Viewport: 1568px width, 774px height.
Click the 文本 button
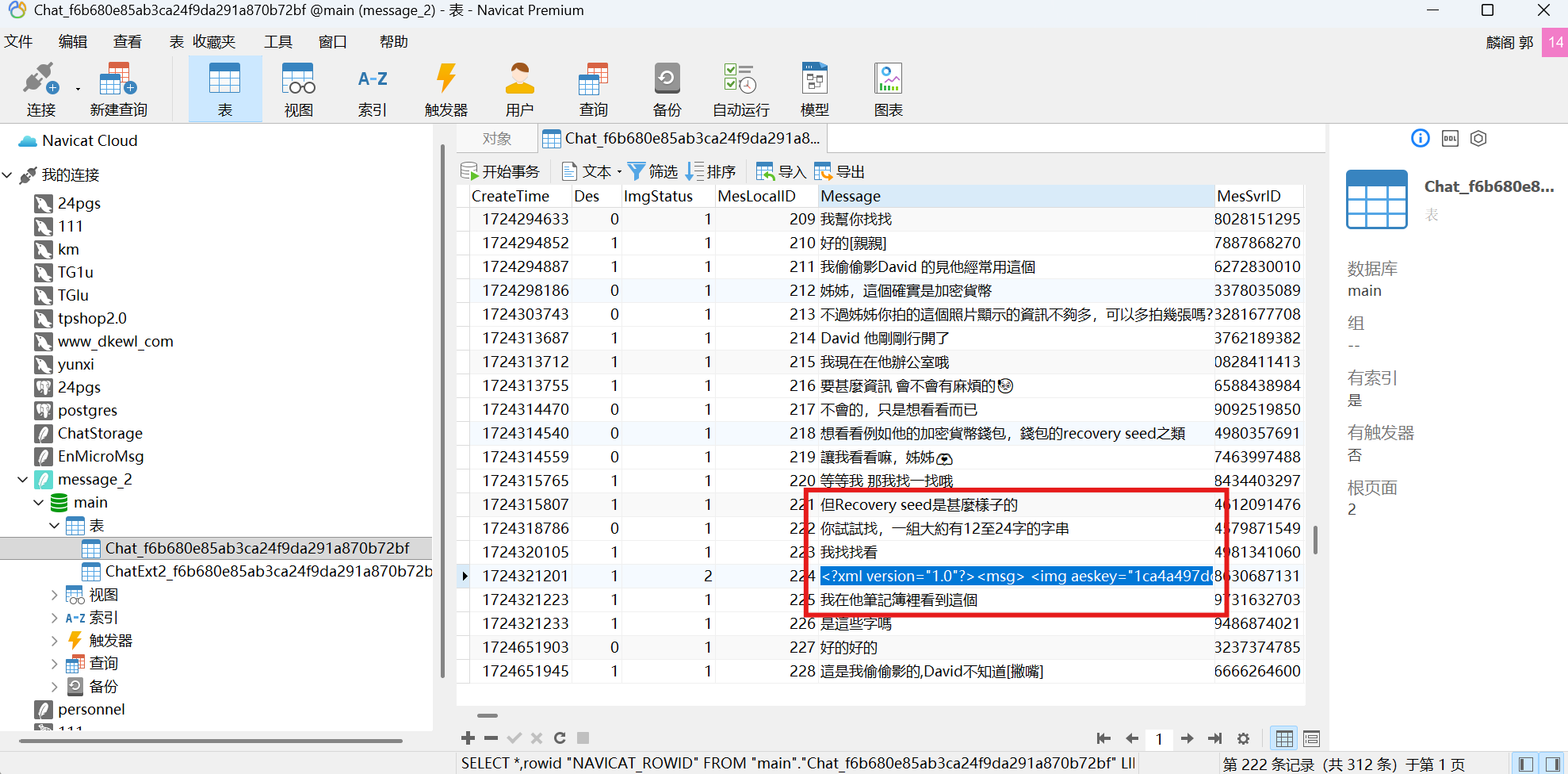coord(591,171)
